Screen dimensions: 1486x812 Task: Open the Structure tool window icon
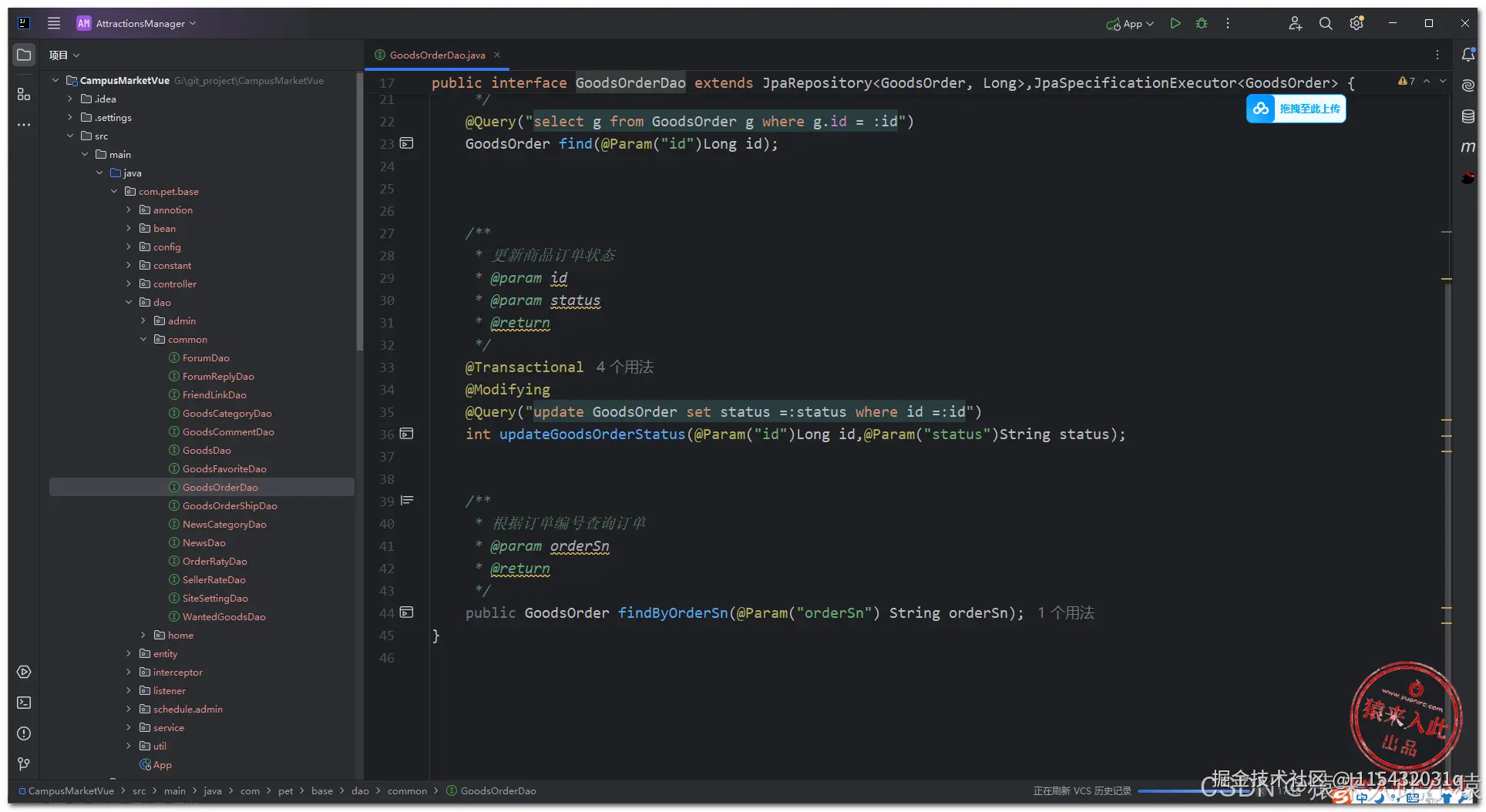click(24, 94)
